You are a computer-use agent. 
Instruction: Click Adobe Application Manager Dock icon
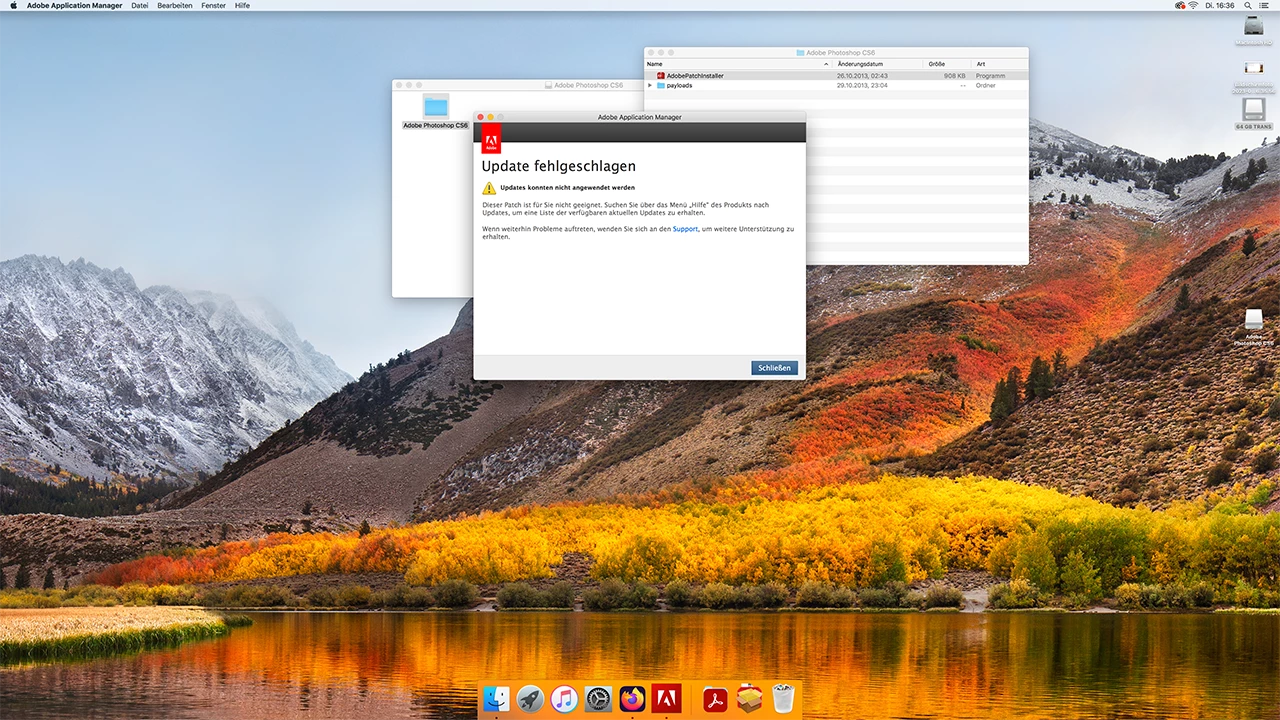pos(666,698)
